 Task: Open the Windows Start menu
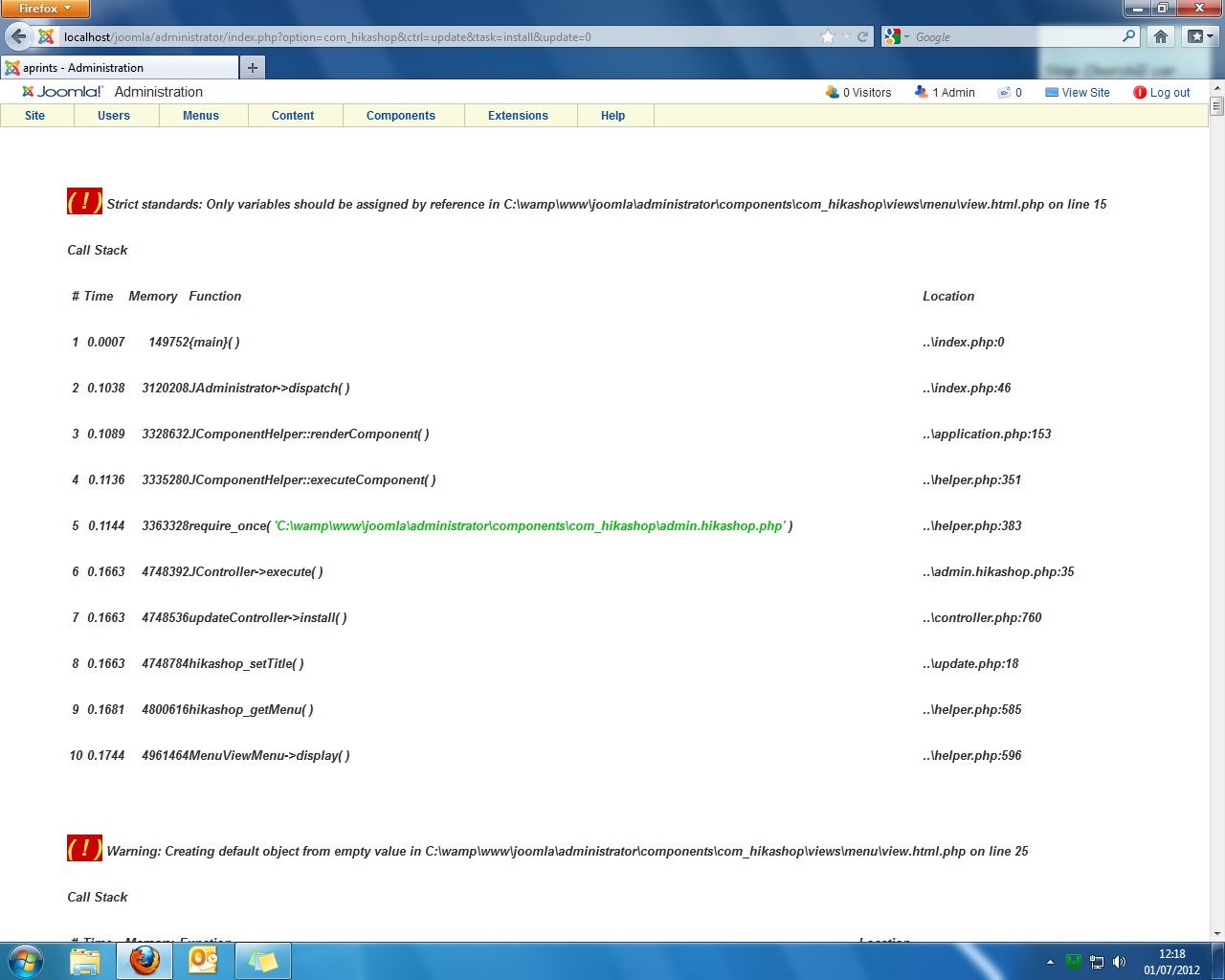25,961
